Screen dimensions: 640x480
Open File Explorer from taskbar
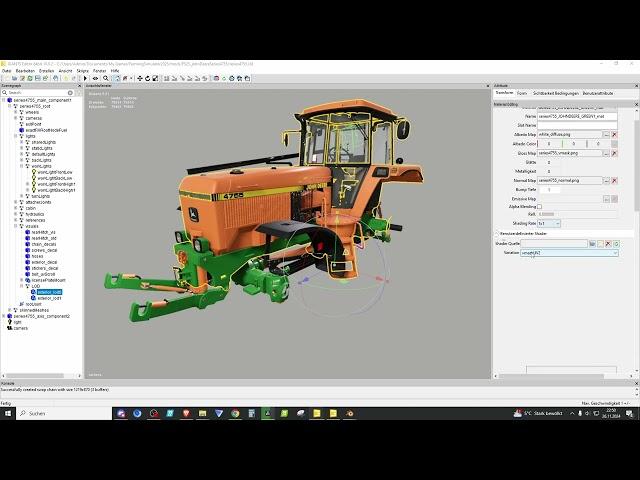pyautogui.click(x=202, y=413)
